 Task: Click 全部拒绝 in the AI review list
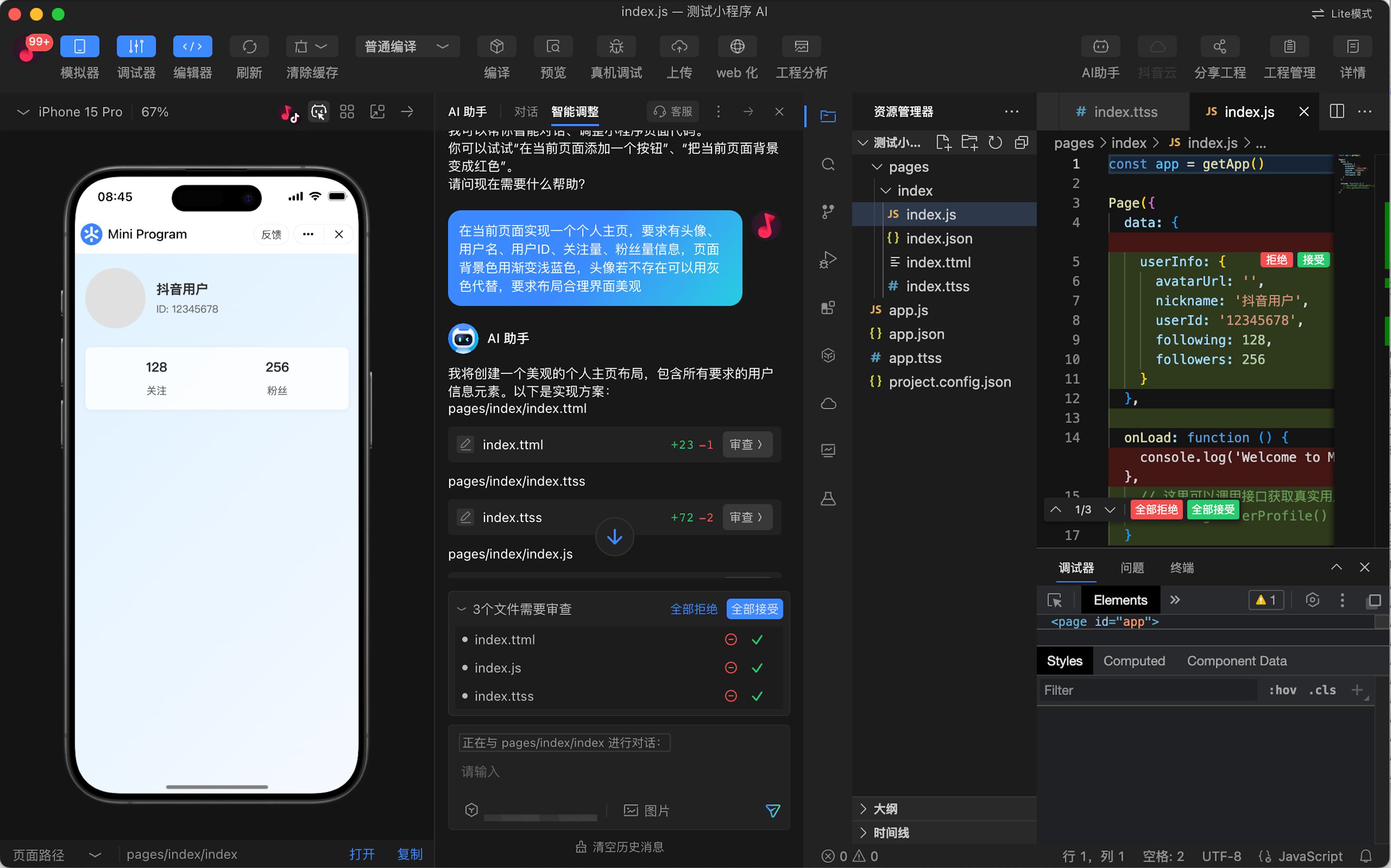click(694, 609)
